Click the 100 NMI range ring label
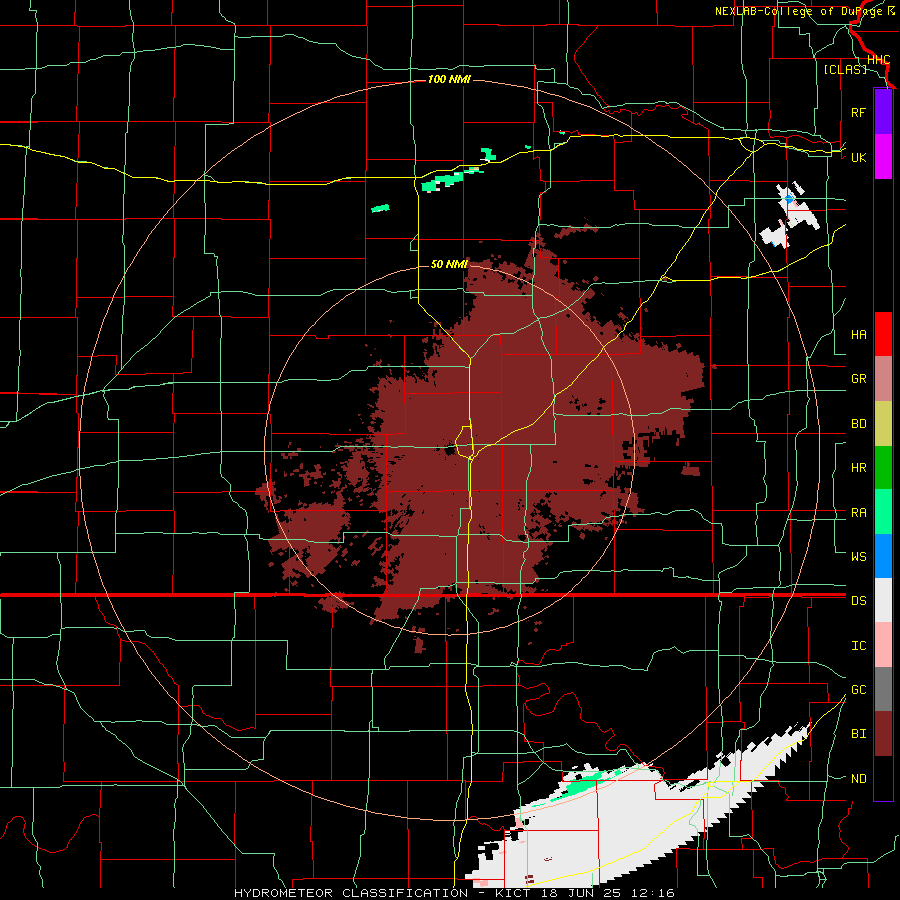 point(449,79)
